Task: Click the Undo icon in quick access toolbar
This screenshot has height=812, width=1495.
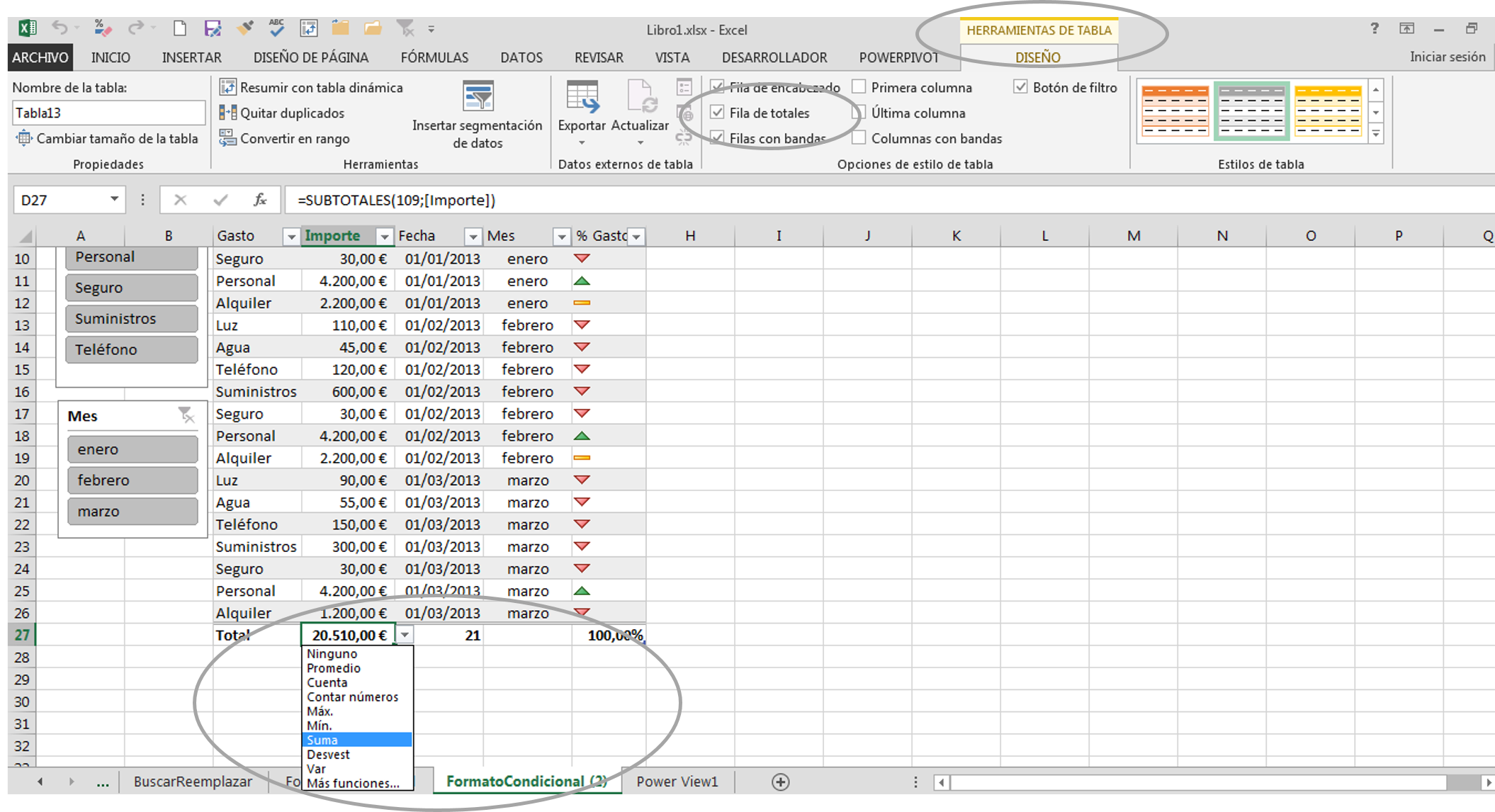Action: (60, 28)
